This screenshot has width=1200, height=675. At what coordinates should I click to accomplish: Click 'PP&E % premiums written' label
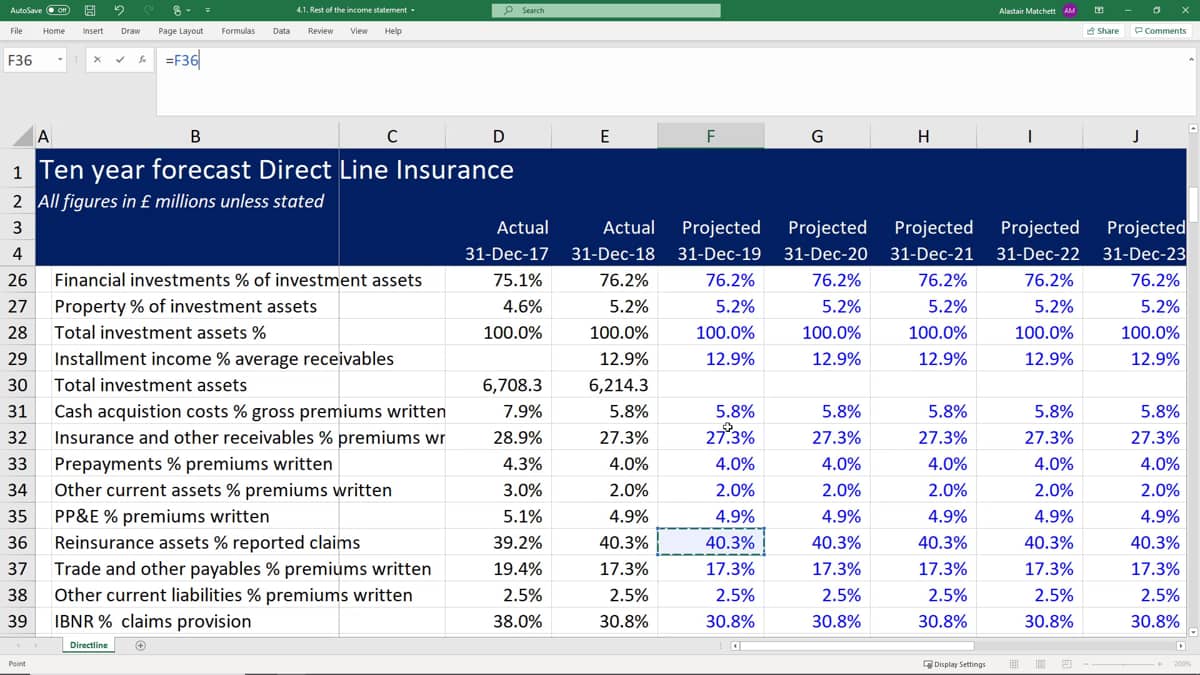[x=162, y=516]
